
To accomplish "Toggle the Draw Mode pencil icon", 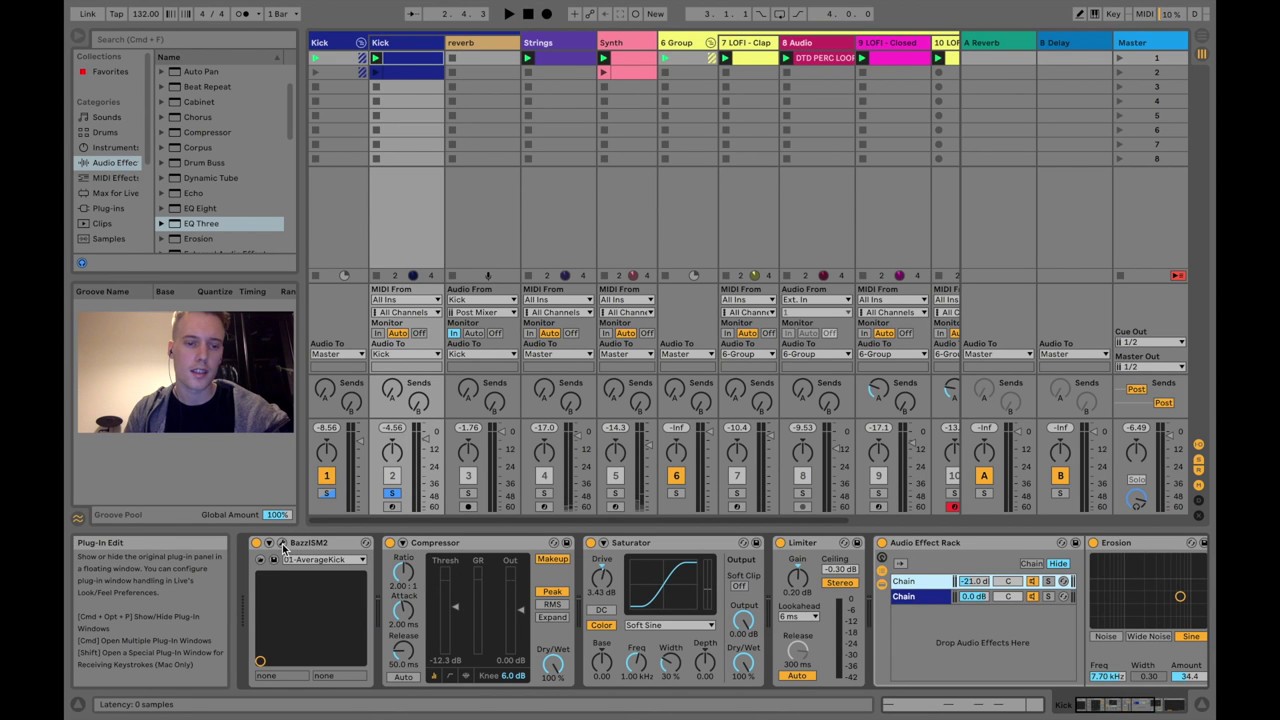I will pos(1080,14).
